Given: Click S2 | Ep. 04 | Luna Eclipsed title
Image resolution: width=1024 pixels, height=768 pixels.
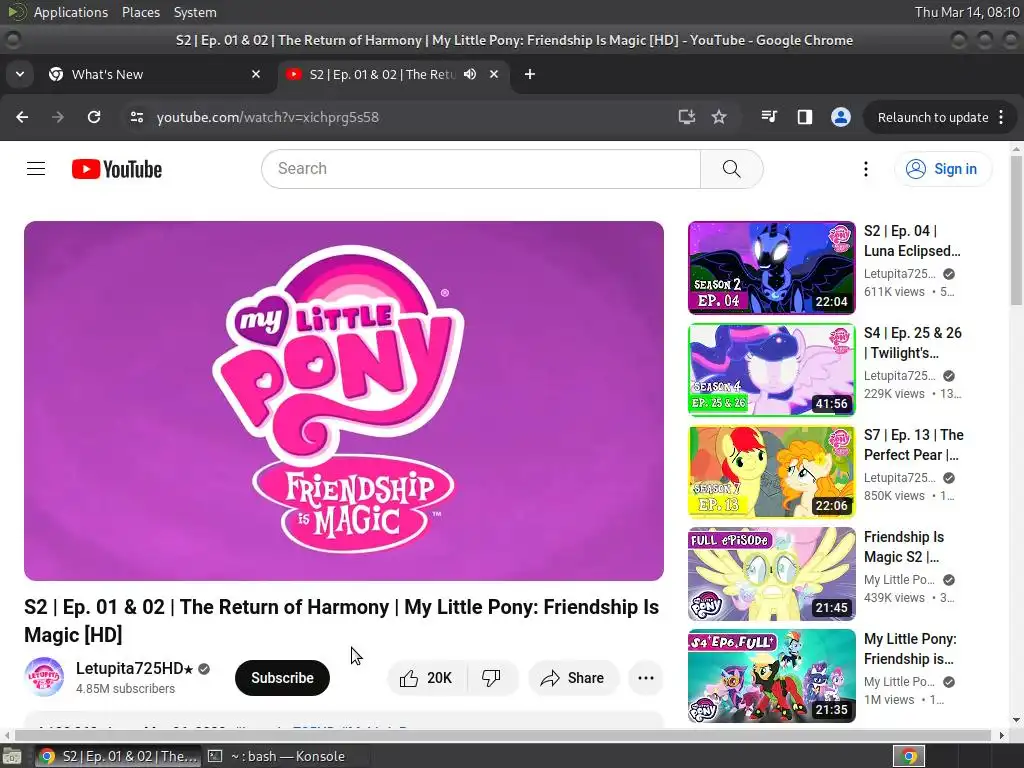Looking at the screenshot, I should (912, 241).
